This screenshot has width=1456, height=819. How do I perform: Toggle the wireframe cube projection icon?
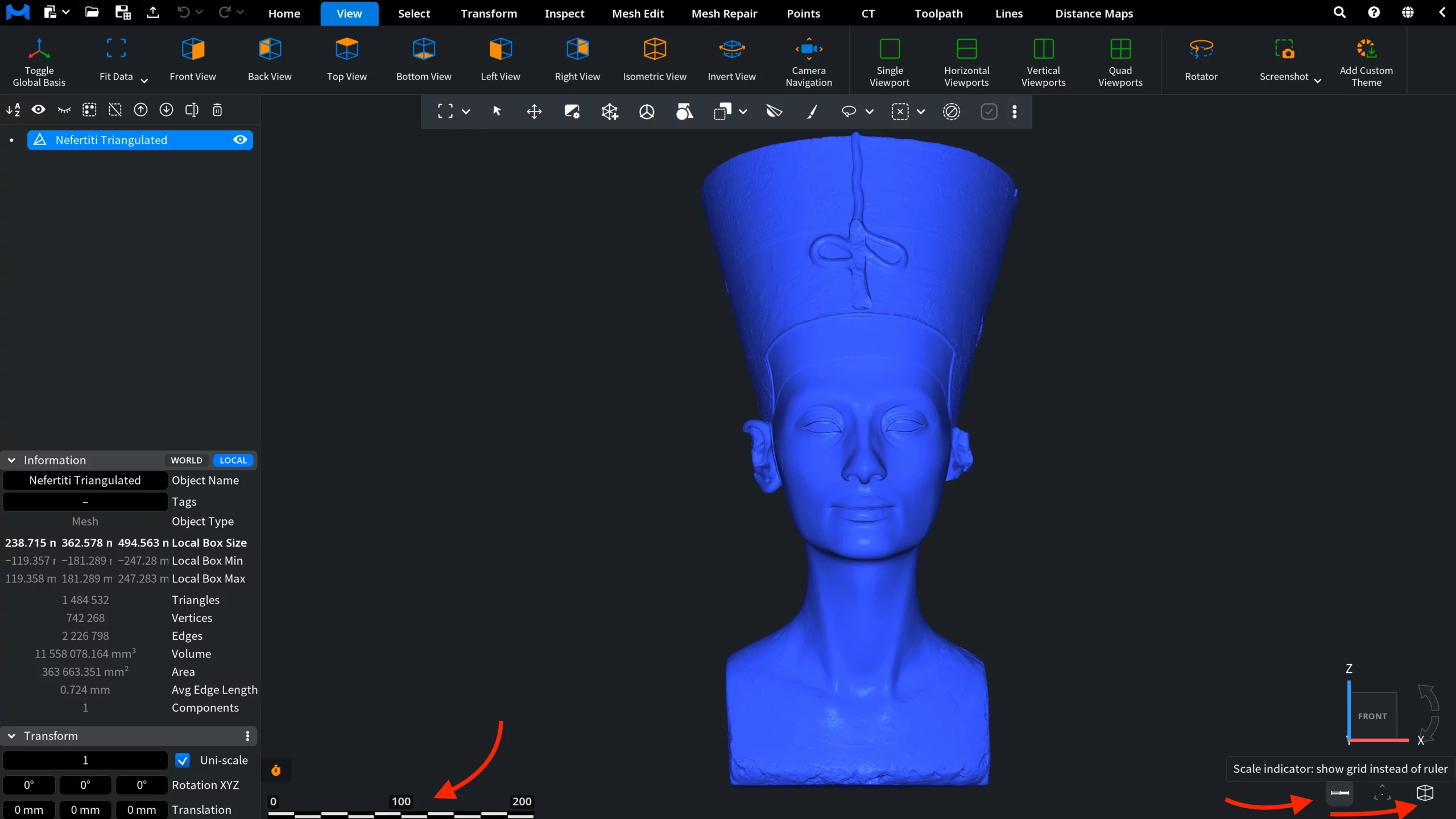(x=1425, y=793)
